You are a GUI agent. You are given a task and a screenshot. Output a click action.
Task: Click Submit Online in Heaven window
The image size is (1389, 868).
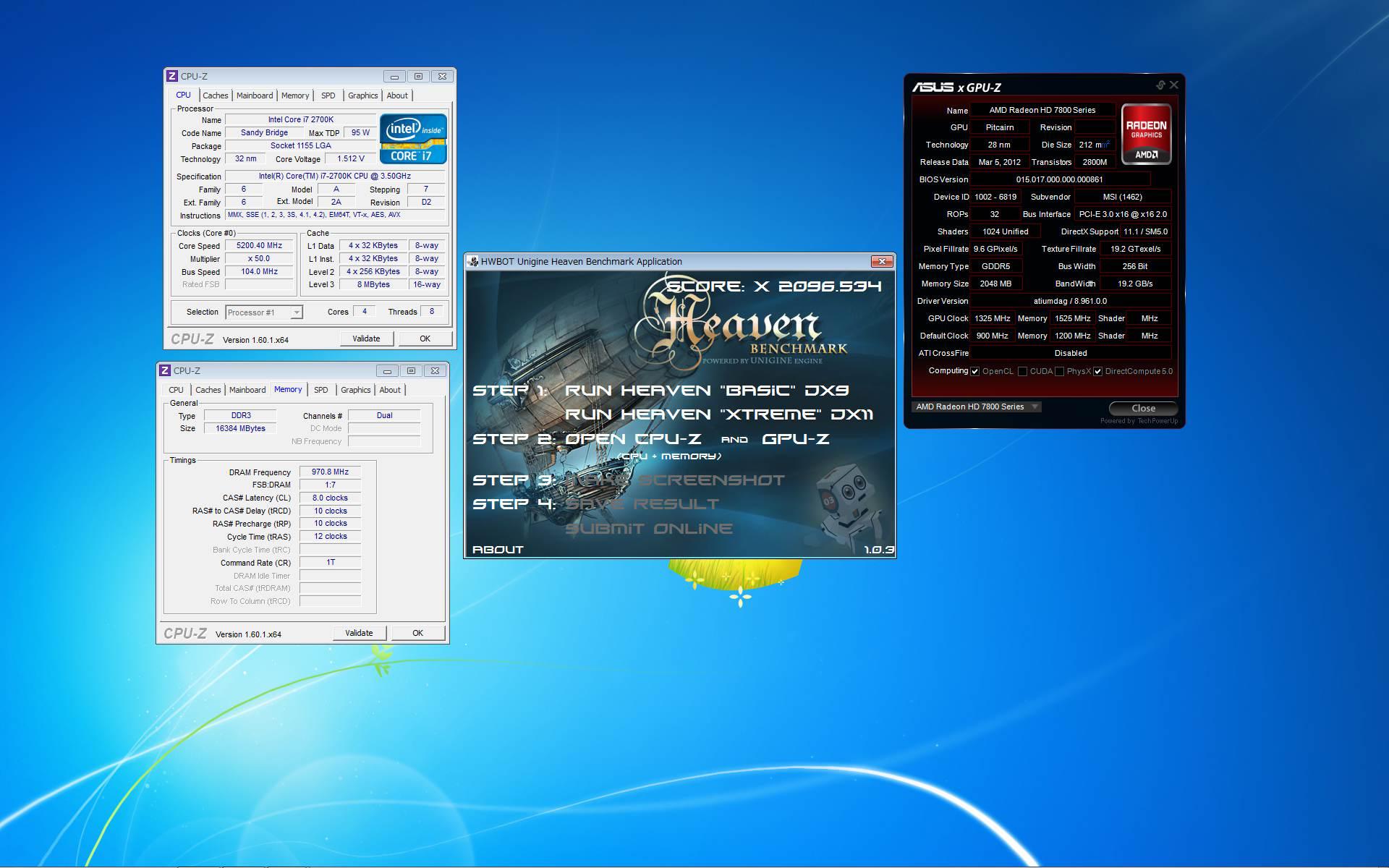point(649,529)
